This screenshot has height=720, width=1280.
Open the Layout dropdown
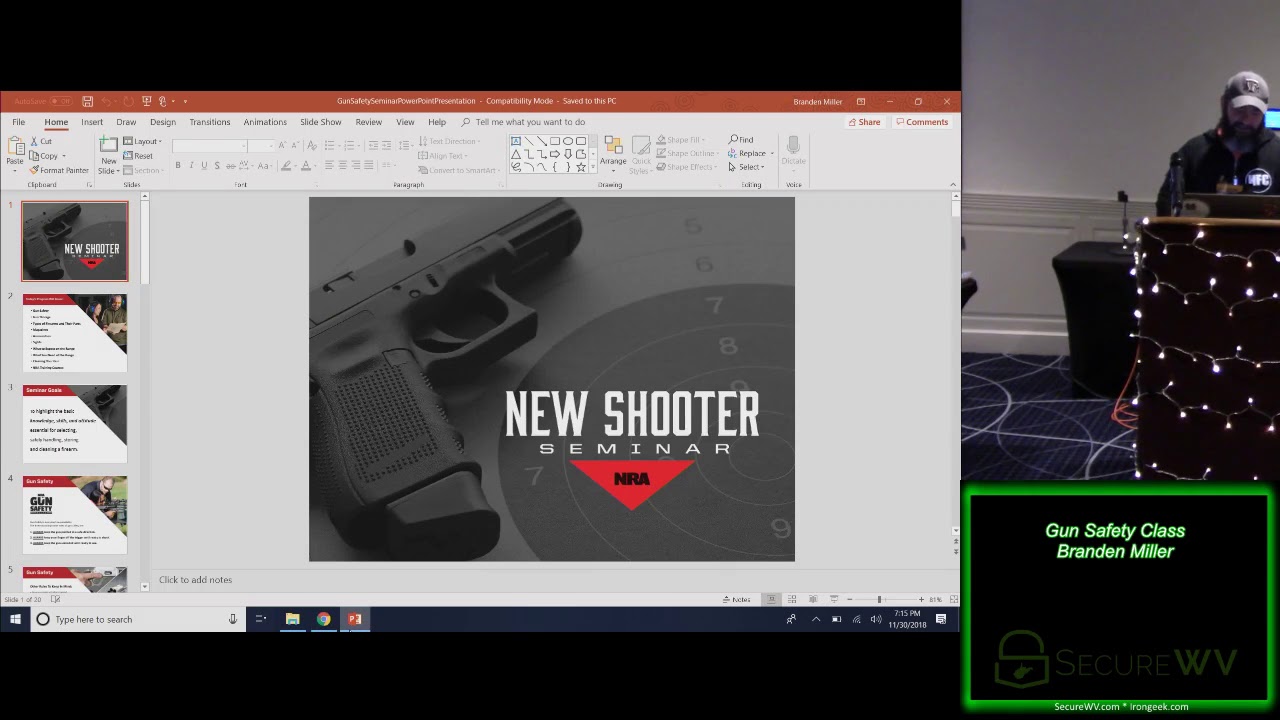pyautogui.click(x=142, y=141)
